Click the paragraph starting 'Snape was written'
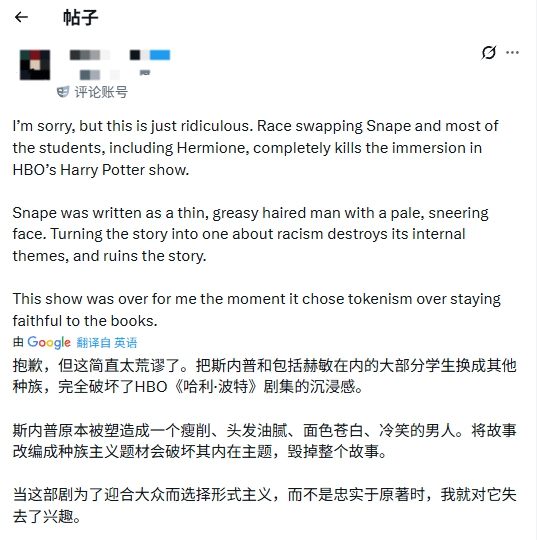Image resolution: width=537 pixels, height=540 pixels. pos(250,235)
